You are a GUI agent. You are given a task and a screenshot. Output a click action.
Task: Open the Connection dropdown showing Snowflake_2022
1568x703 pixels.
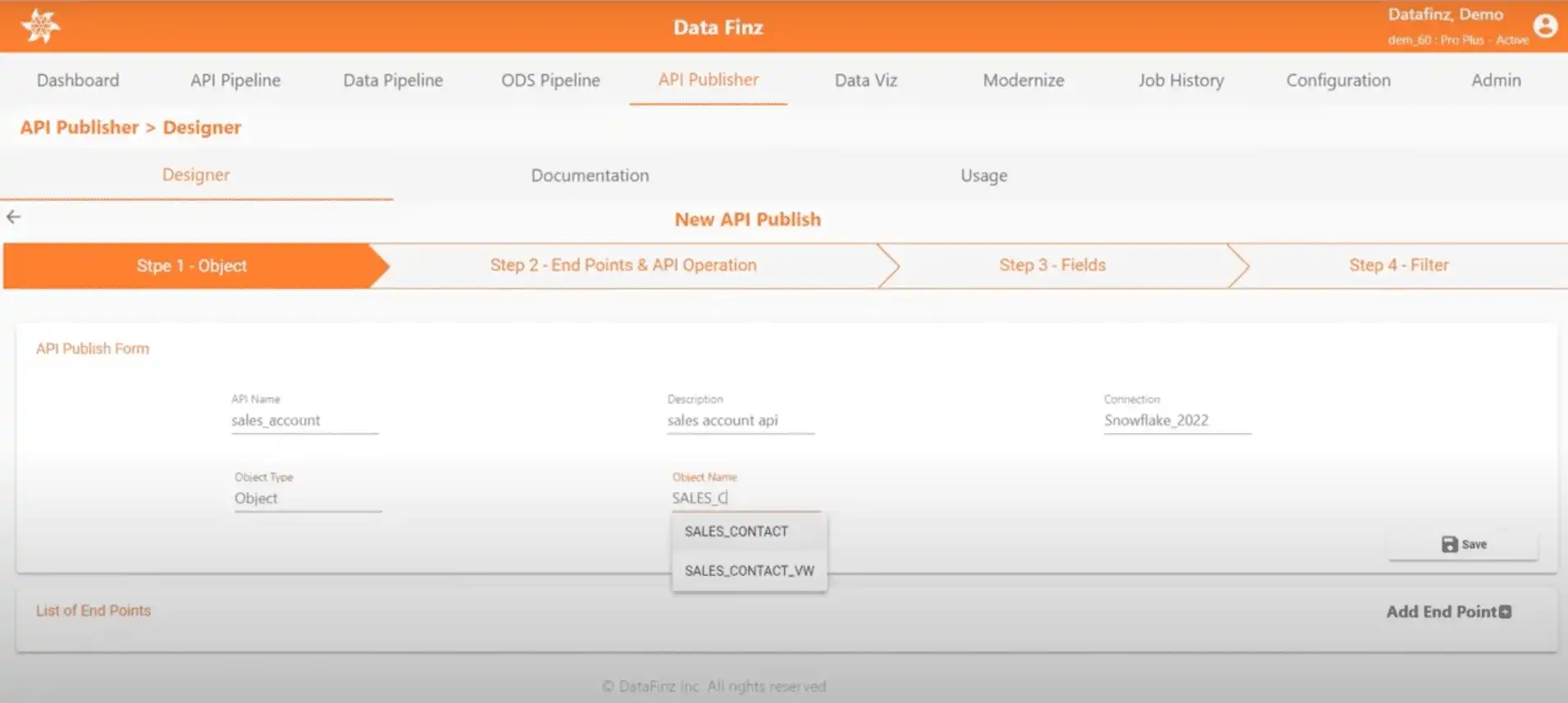tap(1177, 421)
